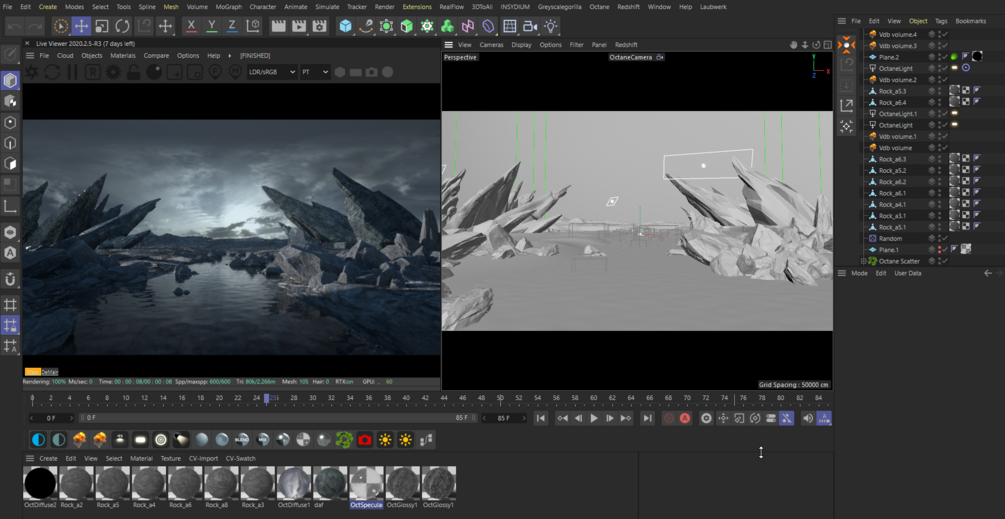
Task: Toggle Y-axis lock
Action: pos(211,26)
